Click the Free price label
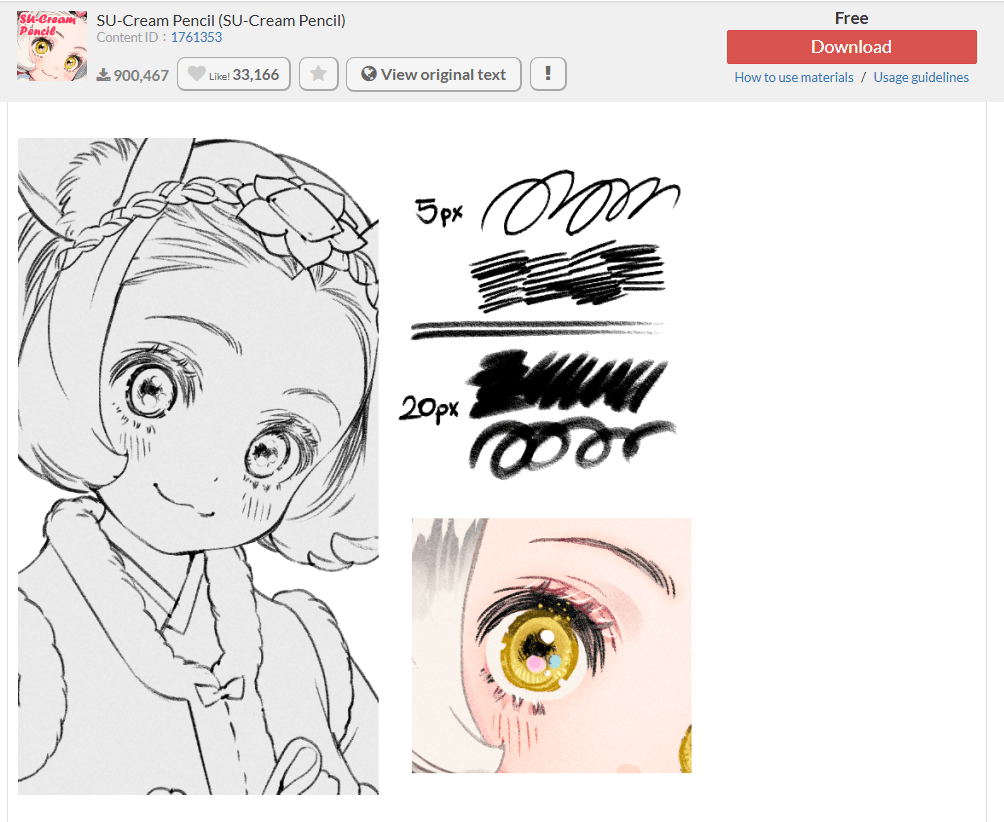The height and width of the screenshot is (822, 1004). [851, 18]
